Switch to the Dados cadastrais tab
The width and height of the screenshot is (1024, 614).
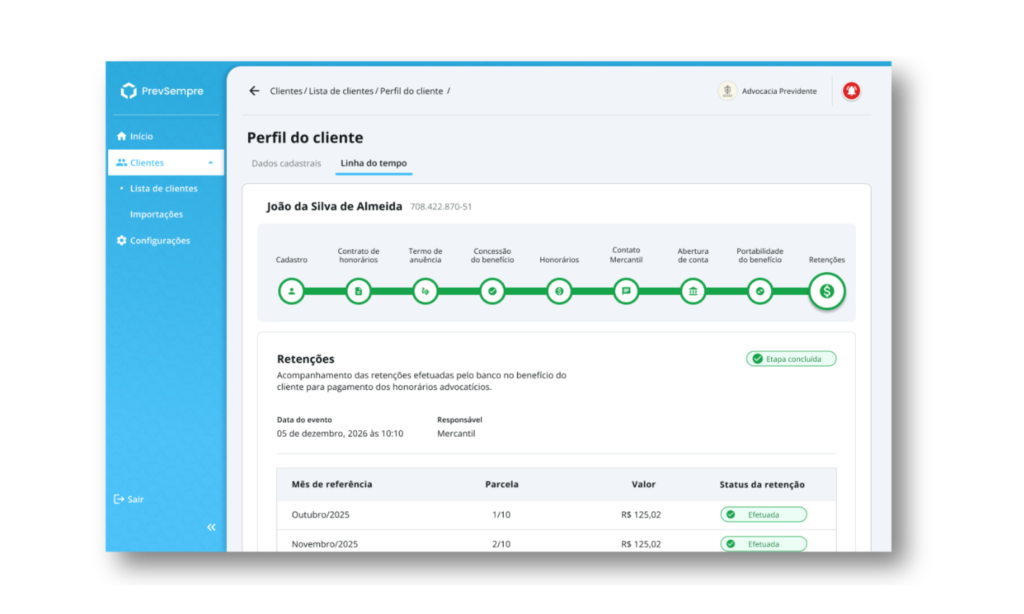click(286, 163)
